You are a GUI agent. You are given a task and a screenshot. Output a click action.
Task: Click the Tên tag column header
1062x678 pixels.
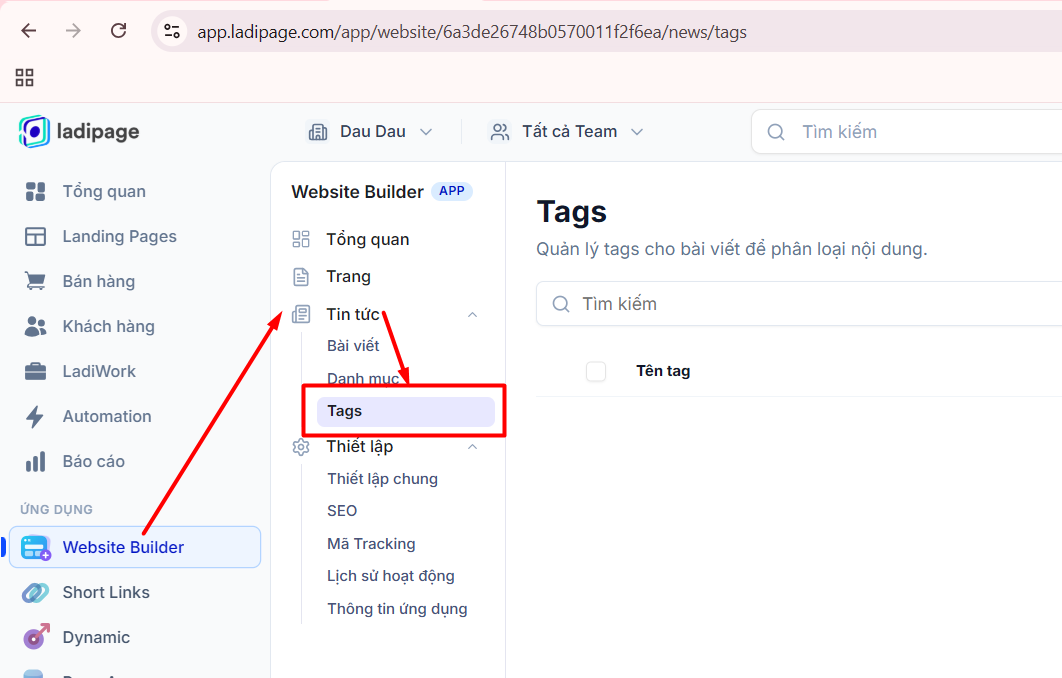tap(663, 371)
